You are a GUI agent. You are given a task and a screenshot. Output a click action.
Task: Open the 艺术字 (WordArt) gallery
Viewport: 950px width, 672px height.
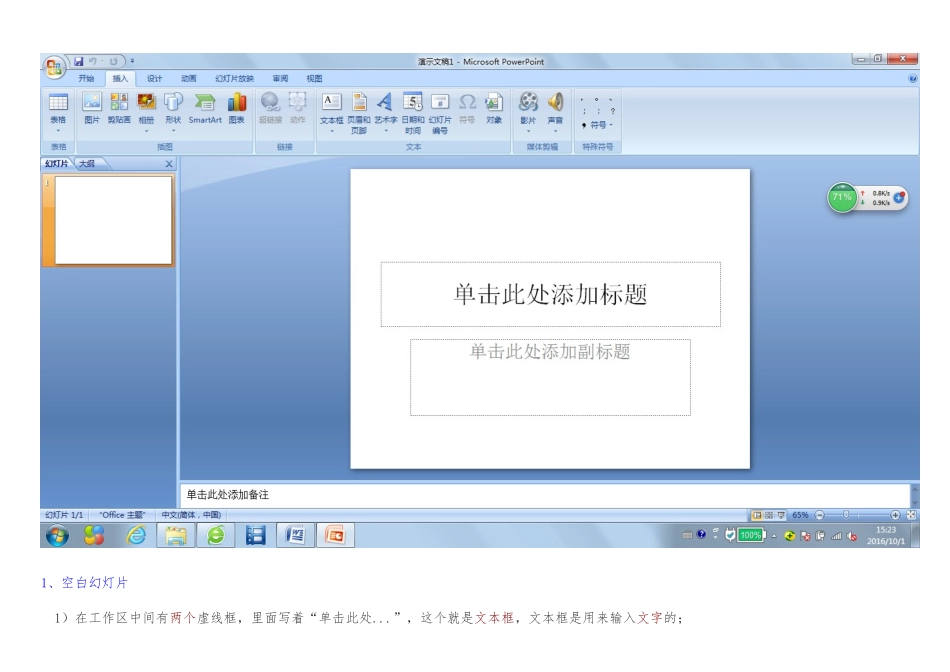point(385,113)
